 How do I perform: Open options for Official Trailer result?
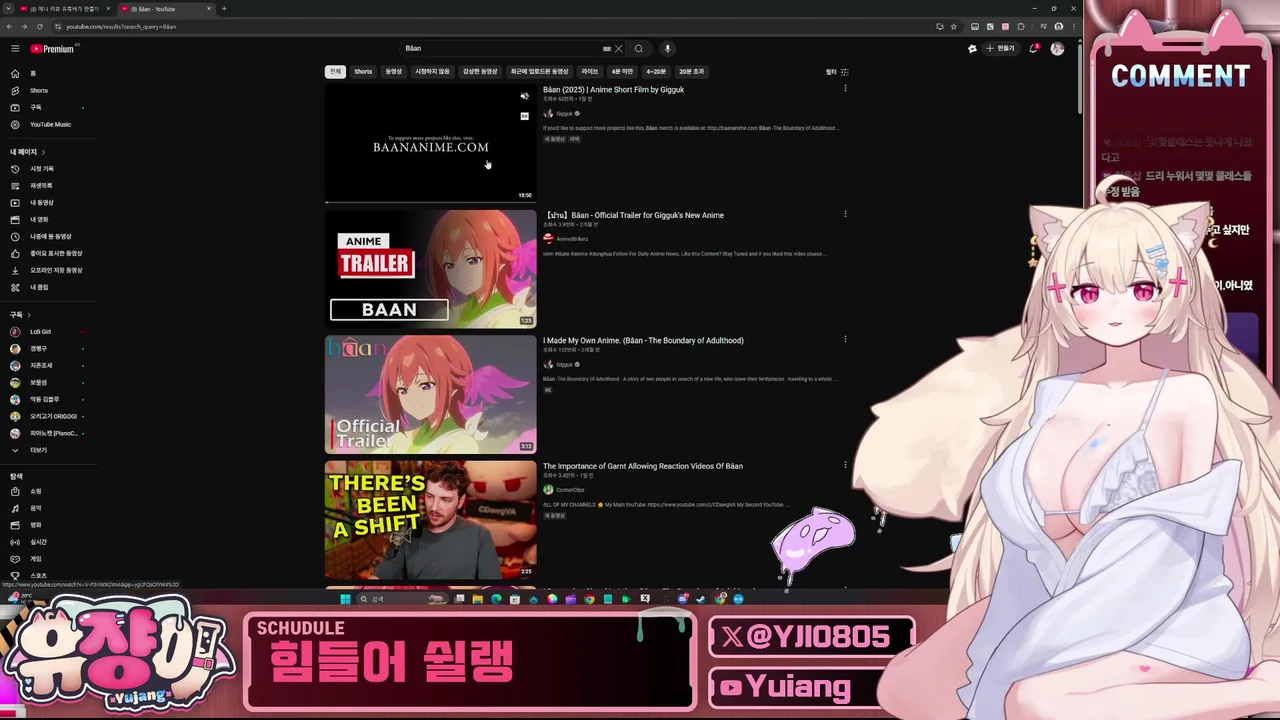point(845,214)
